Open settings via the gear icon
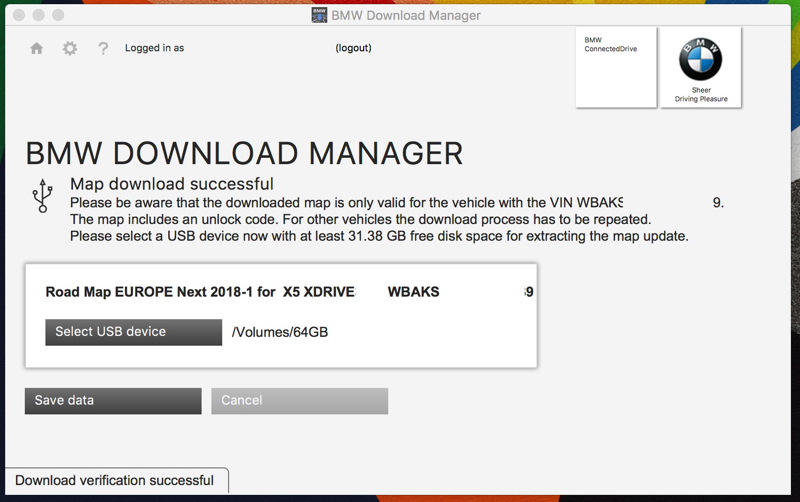This screenshot has height=502, width=800. (x=70, y=48)
